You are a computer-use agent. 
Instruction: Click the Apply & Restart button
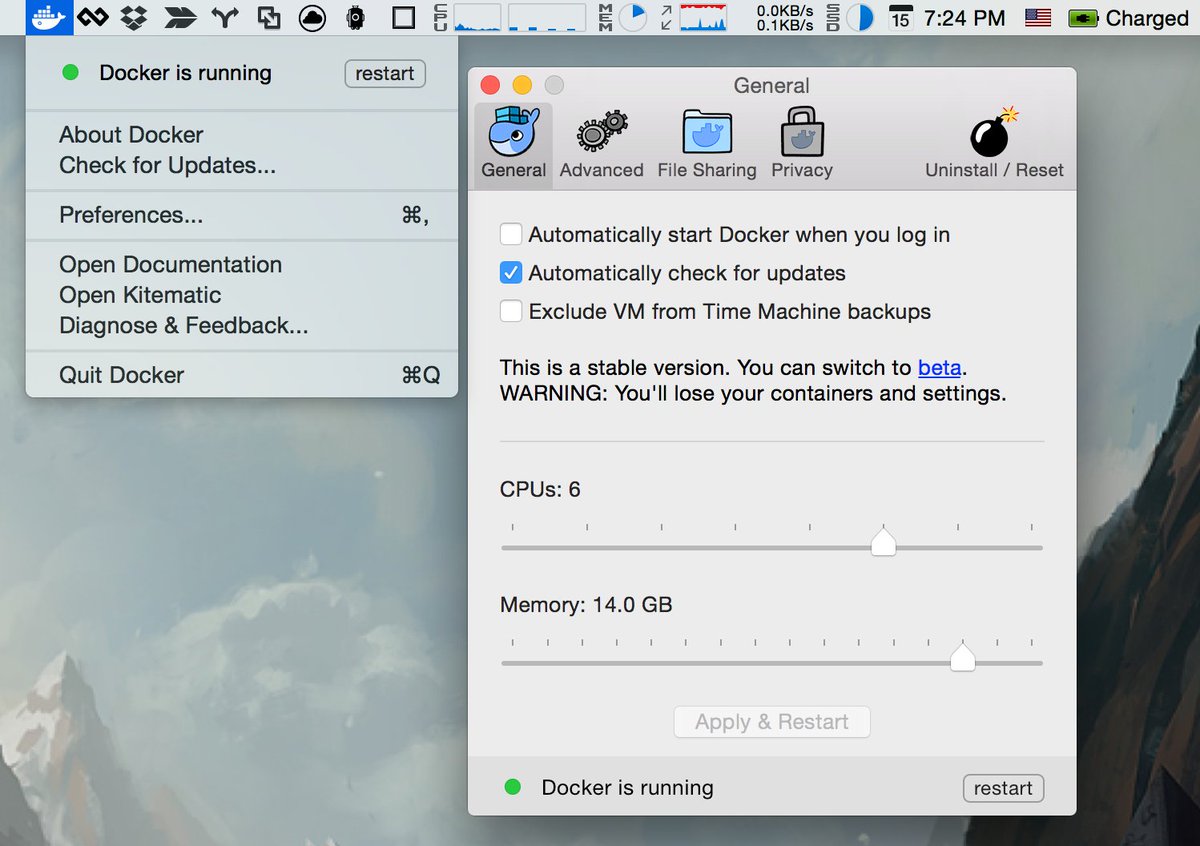pos(772,722)
